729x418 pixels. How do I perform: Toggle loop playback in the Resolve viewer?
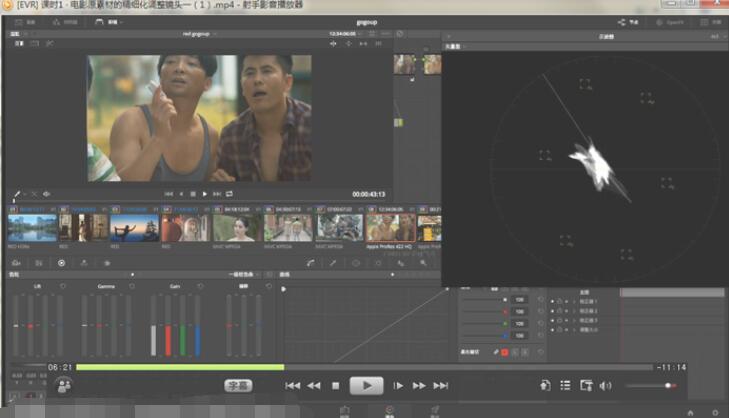click(229, 194)
